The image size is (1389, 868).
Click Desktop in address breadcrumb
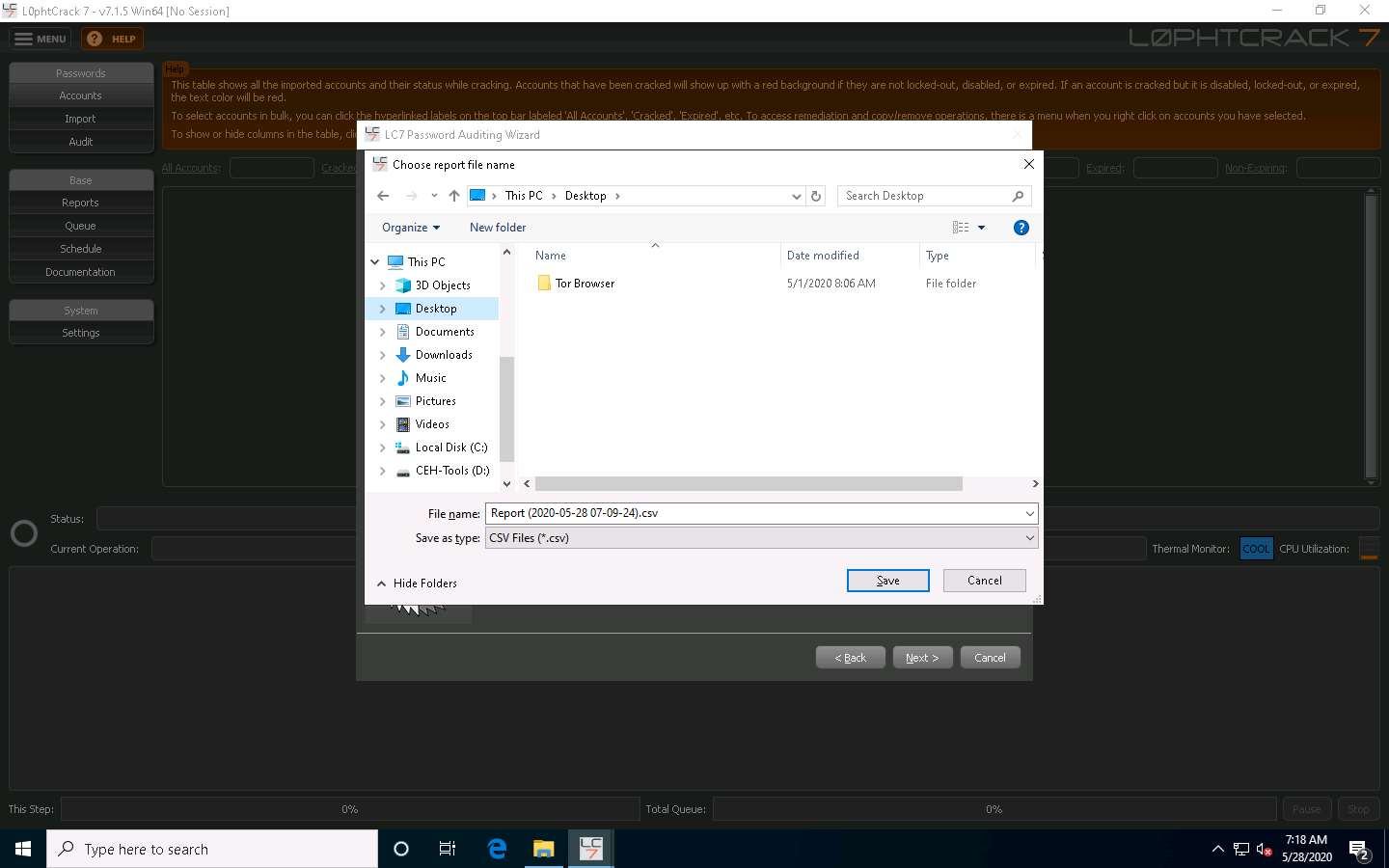tap(586, 196)
